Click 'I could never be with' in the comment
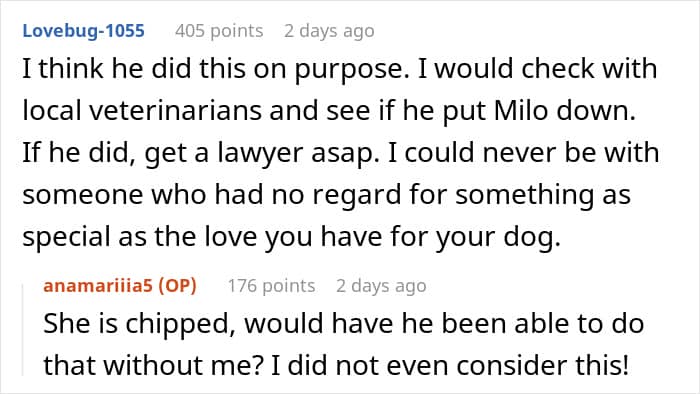 pyautogui.click(x=524, y=152)
